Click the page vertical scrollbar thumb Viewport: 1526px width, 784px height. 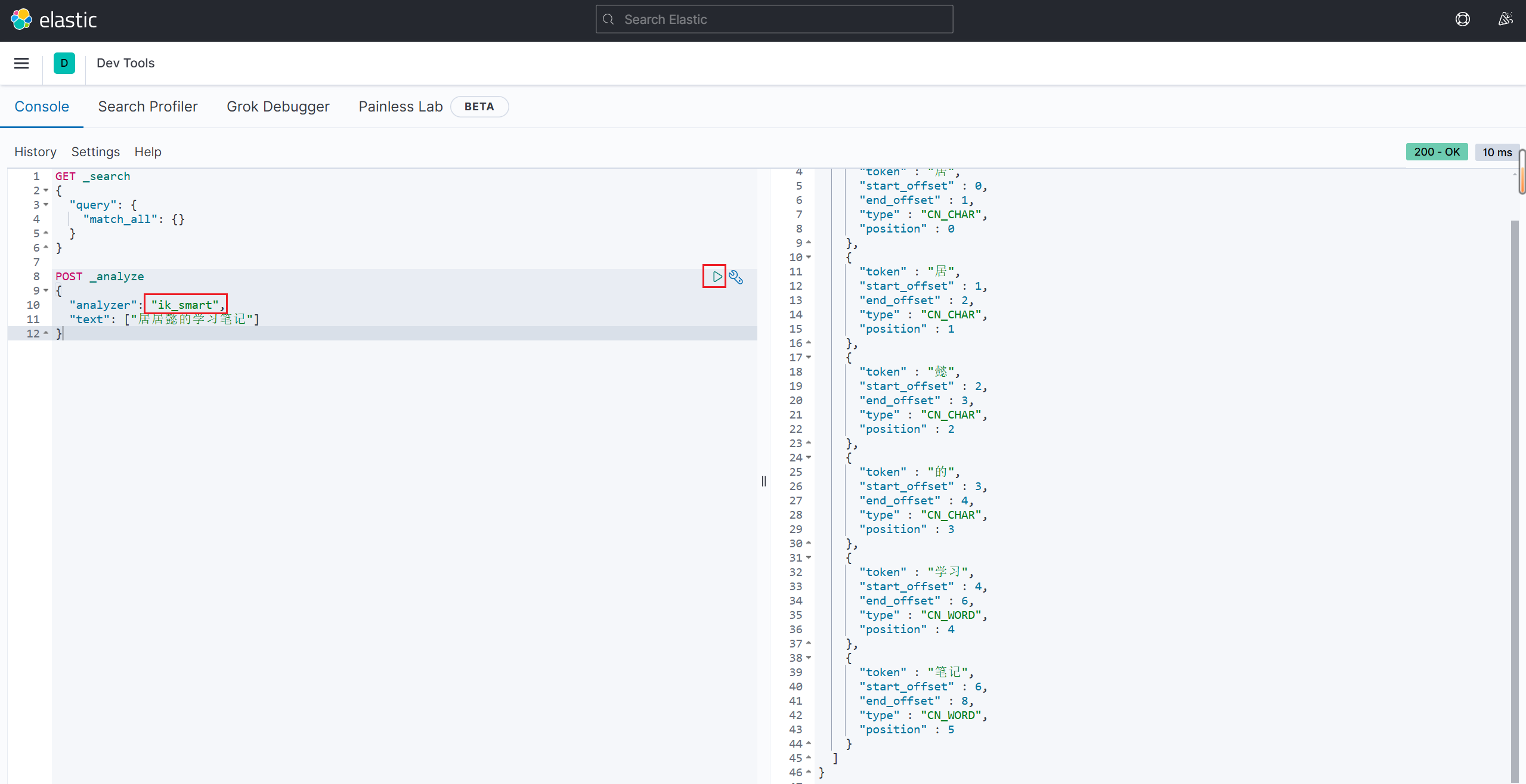[1522, 172]
